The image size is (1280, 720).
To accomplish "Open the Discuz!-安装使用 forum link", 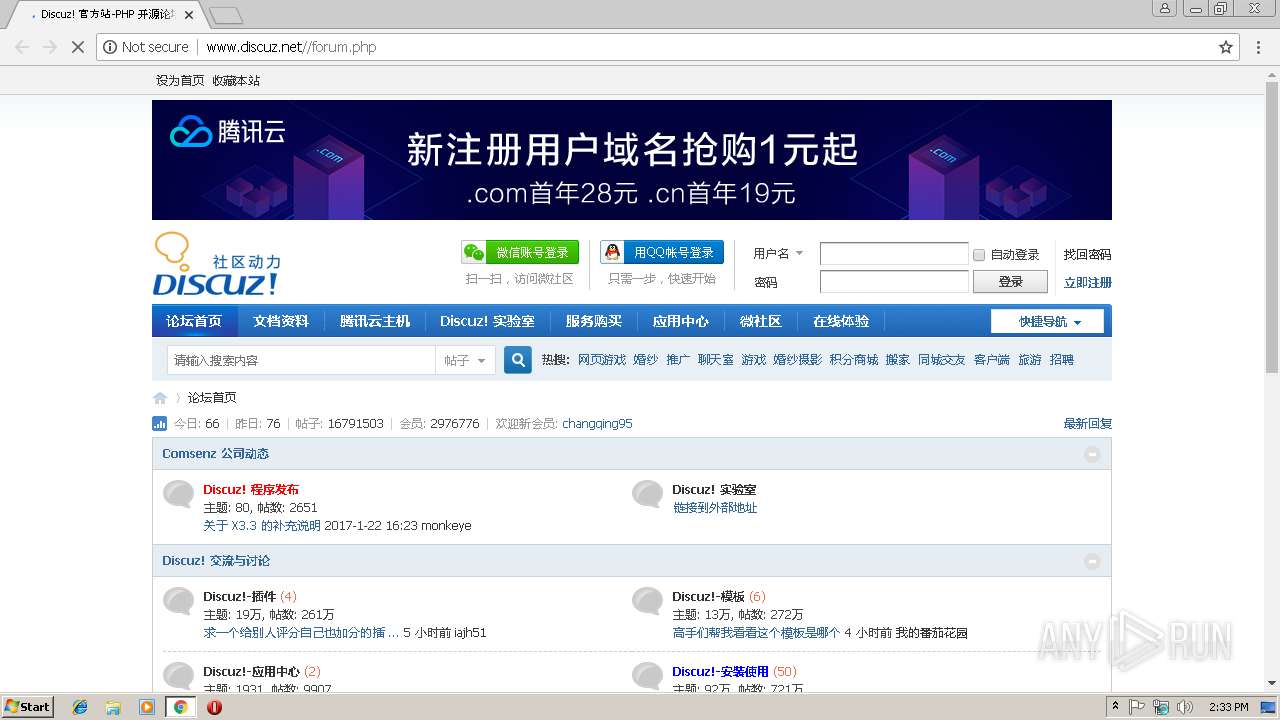I will click(x=720, y=672).
